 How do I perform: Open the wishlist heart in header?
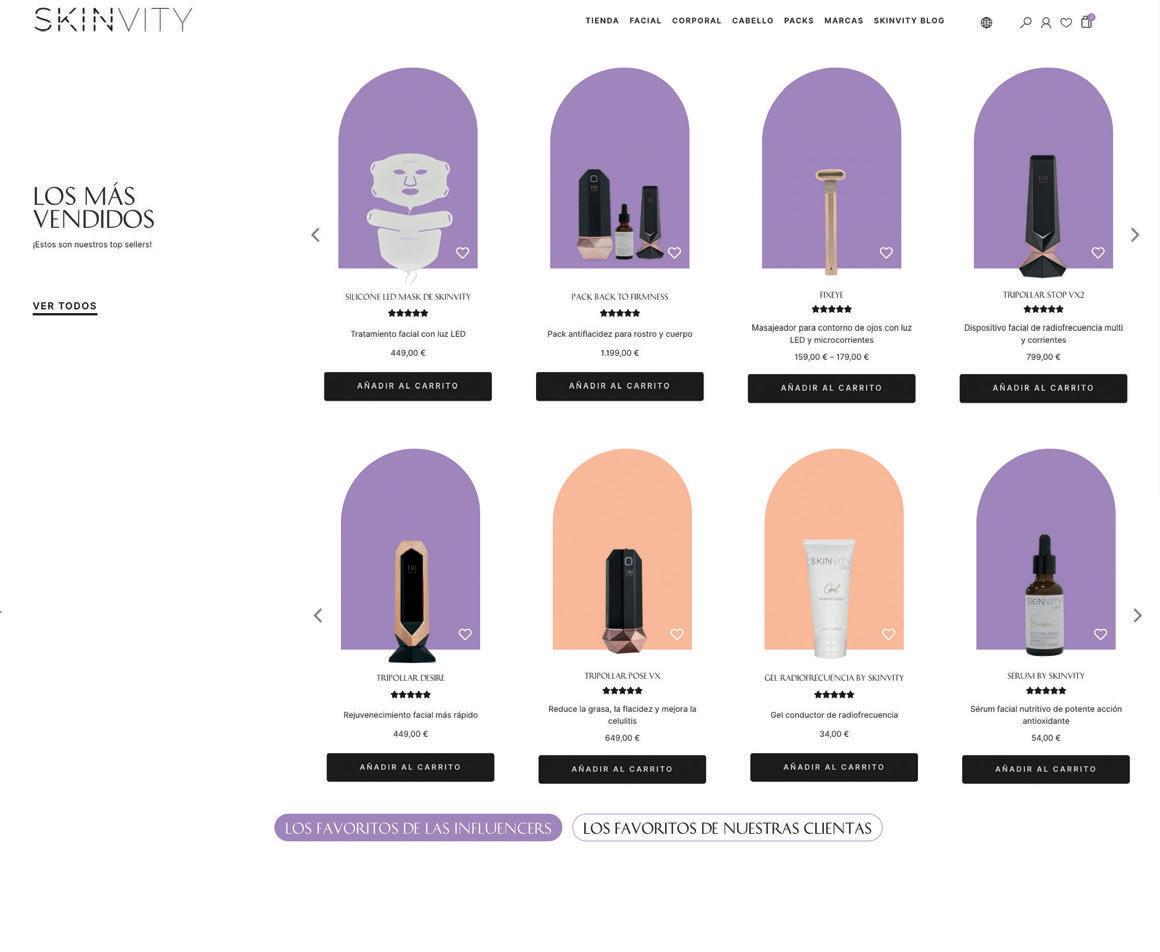[x=1066, y=23]
